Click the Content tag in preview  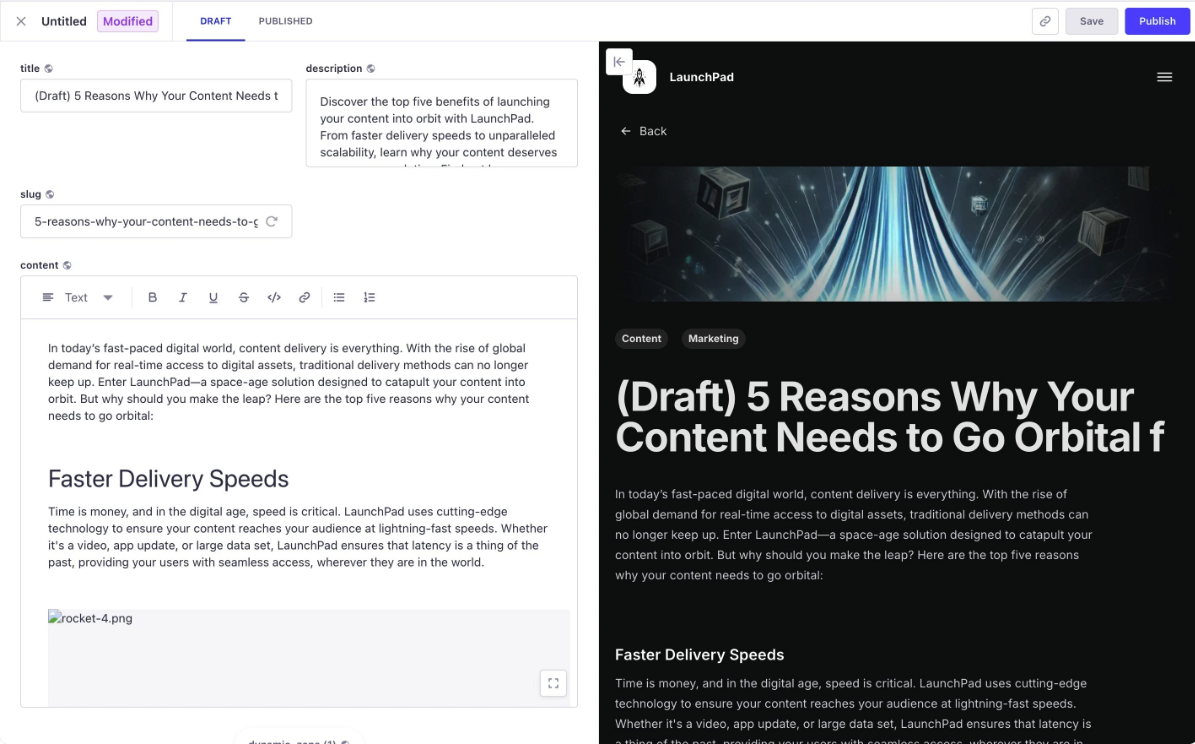click(641, 338)
